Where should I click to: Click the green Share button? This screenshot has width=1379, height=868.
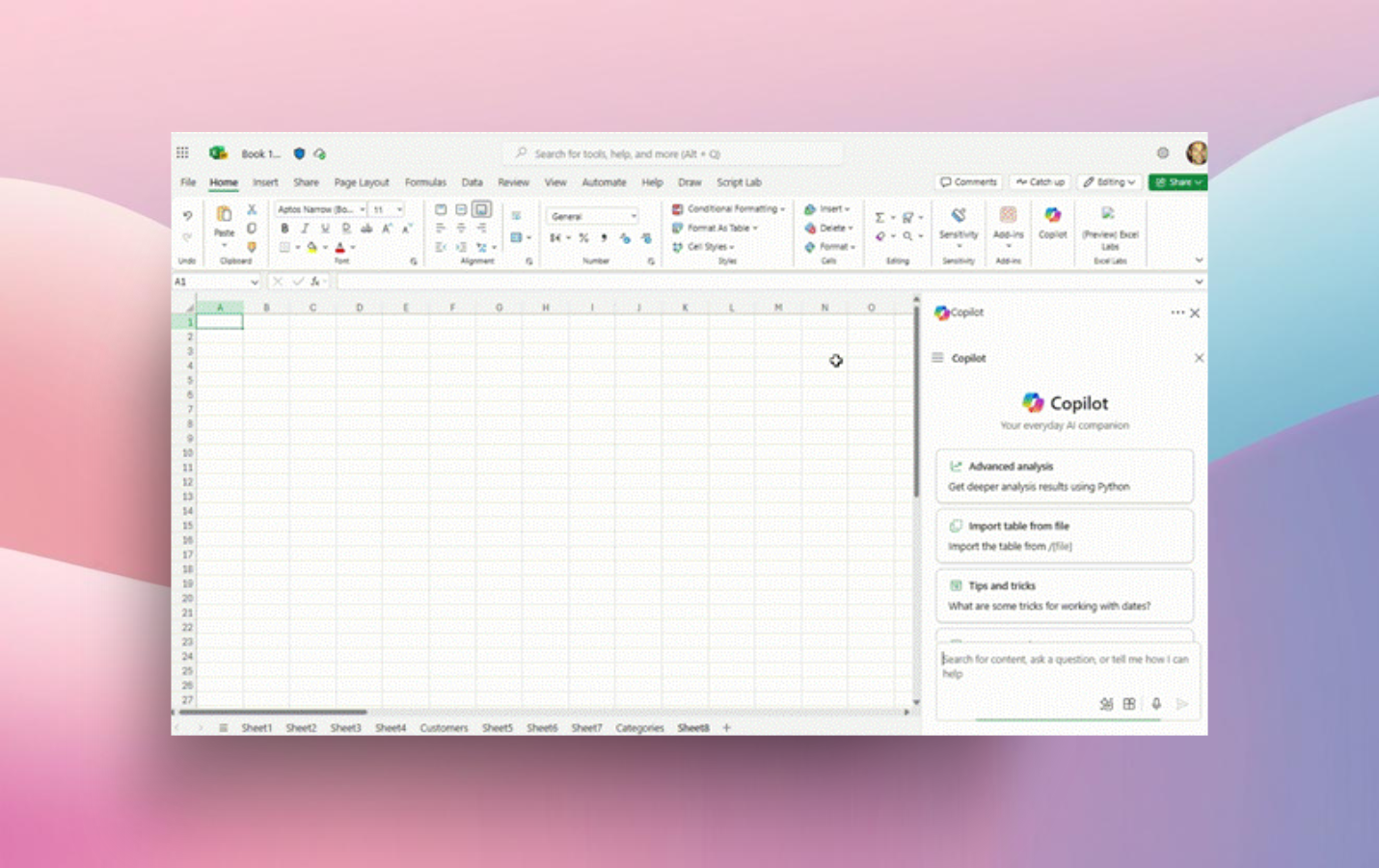pyautogui.click(x=1177, y=182)
